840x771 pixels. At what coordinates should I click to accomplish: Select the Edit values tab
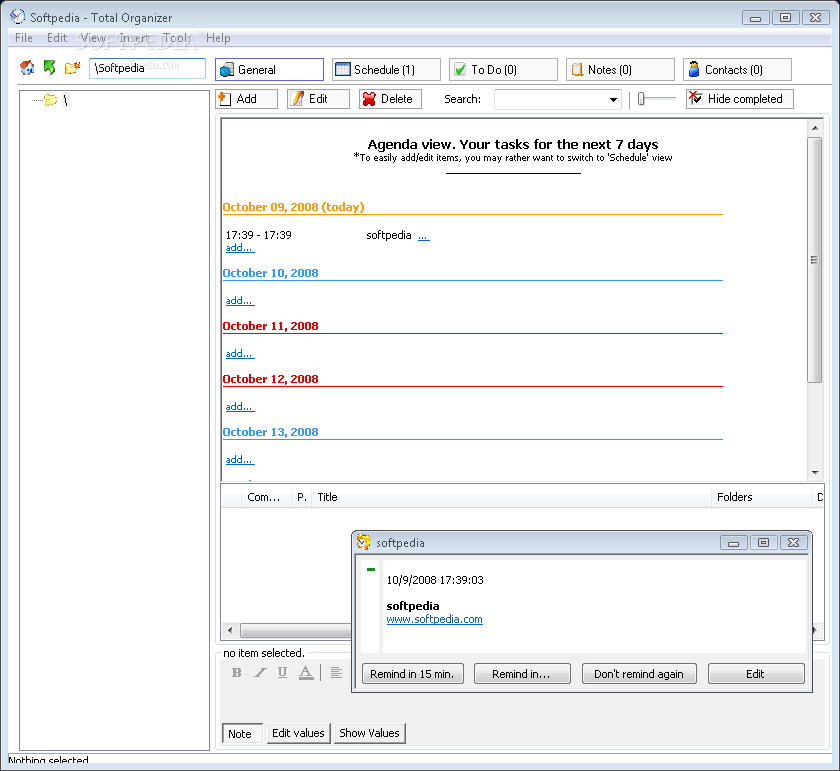tap(298, 733)
